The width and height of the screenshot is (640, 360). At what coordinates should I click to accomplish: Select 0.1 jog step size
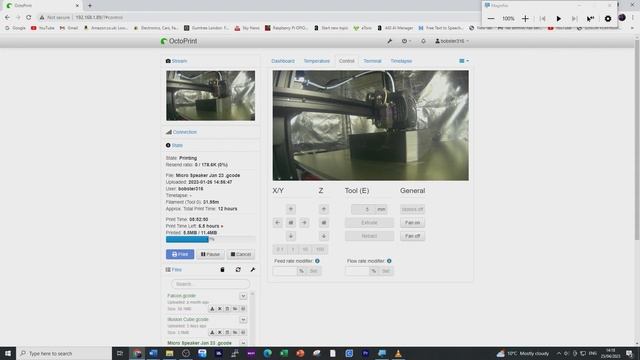click(280, 249)
